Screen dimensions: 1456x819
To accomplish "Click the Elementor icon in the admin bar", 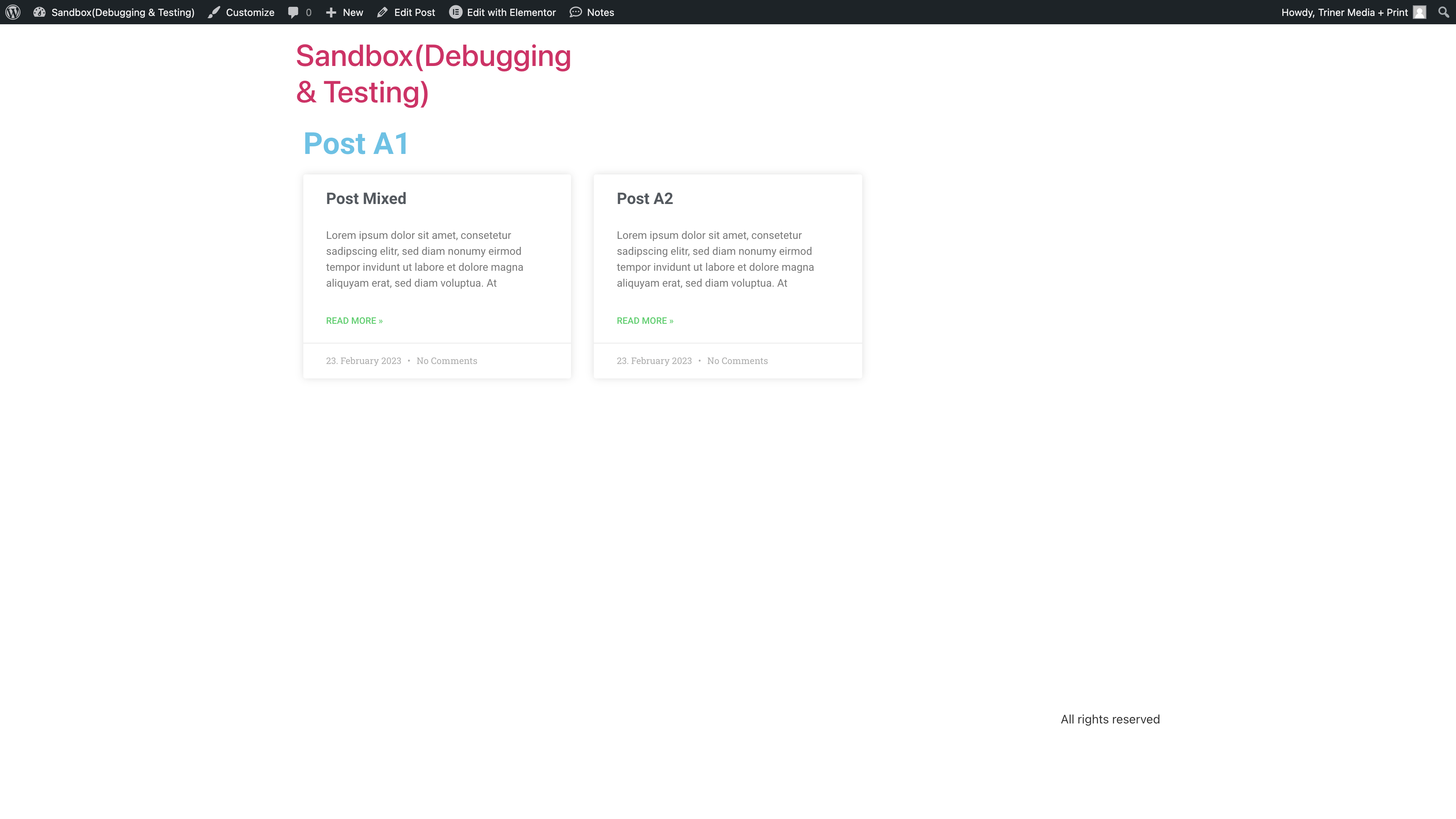I will click(x=455, y=12).
